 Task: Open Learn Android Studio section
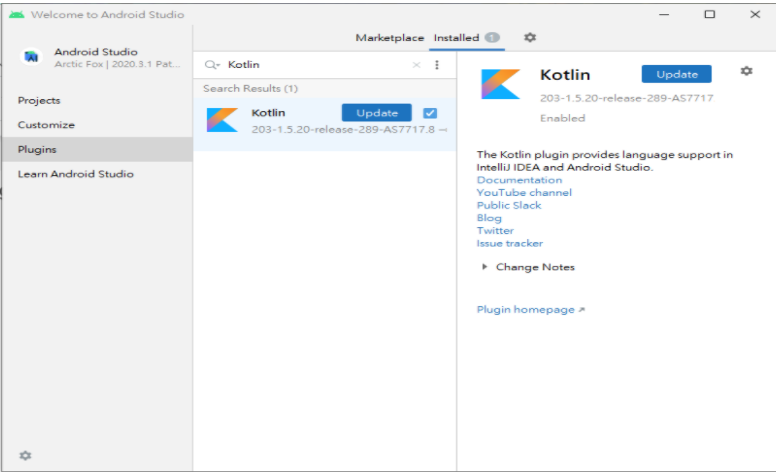[x=76, y=174]
